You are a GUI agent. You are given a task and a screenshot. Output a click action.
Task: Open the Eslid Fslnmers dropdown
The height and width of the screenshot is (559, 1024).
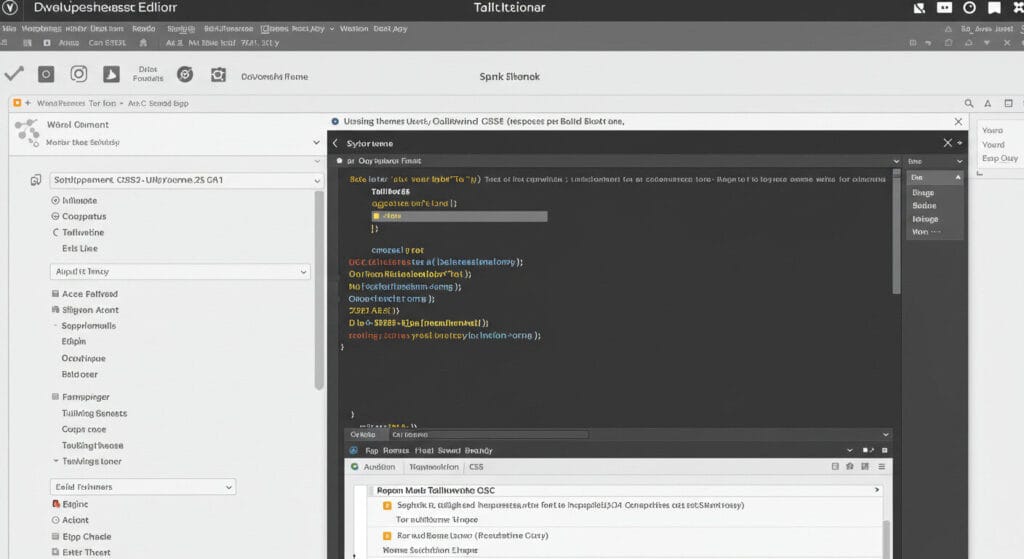142,487
